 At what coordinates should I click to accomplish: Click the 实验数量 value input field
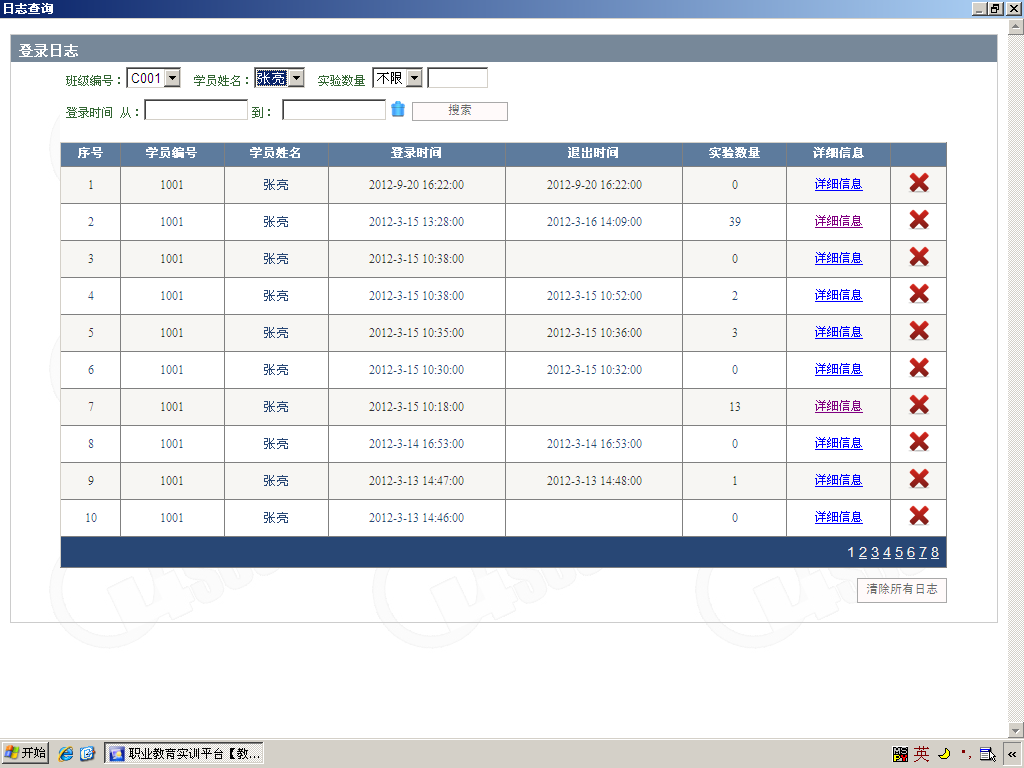coord(458,78)
